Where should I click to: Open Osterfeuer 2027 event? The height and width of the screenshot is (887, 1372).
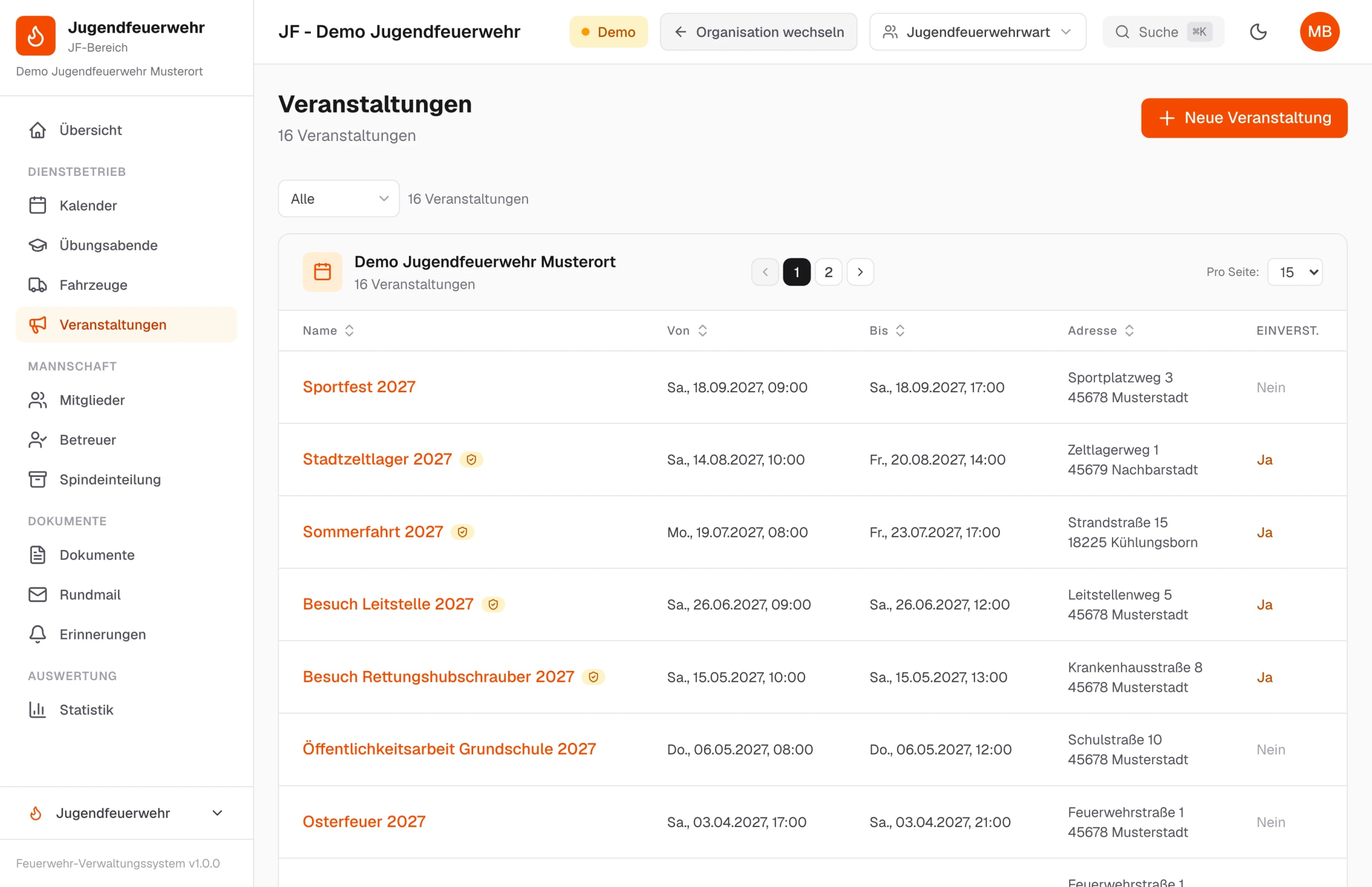pyautogui.click(x=364, y=822)
